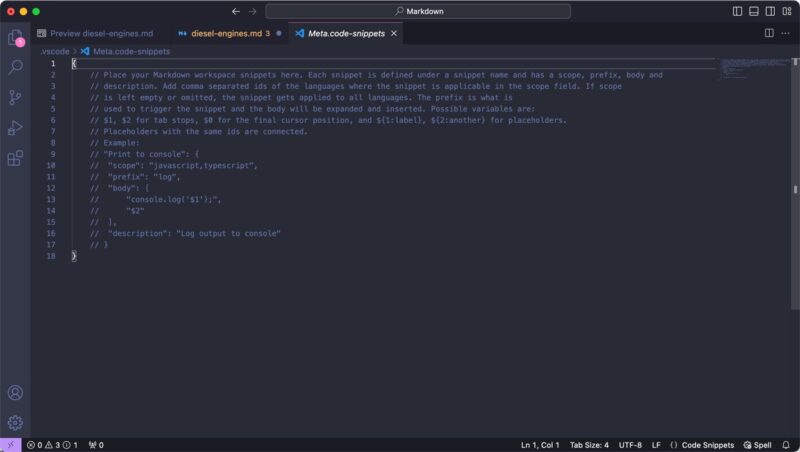
Task: Click Ln 1, Col 1 in status bar
Action: (540, 445)
